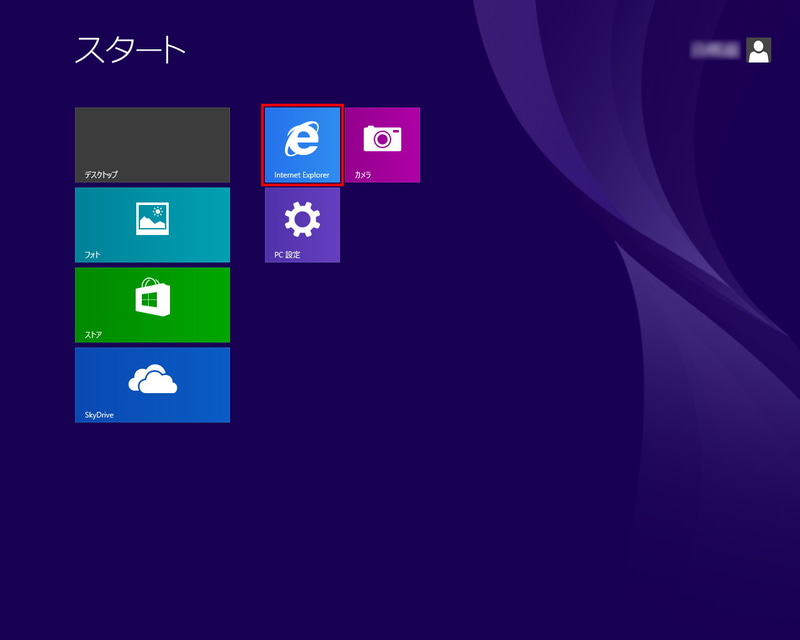The height and width of the screenshot is (640, 800).
Task: Launch the カメラ camera tile
Action: 383,145
